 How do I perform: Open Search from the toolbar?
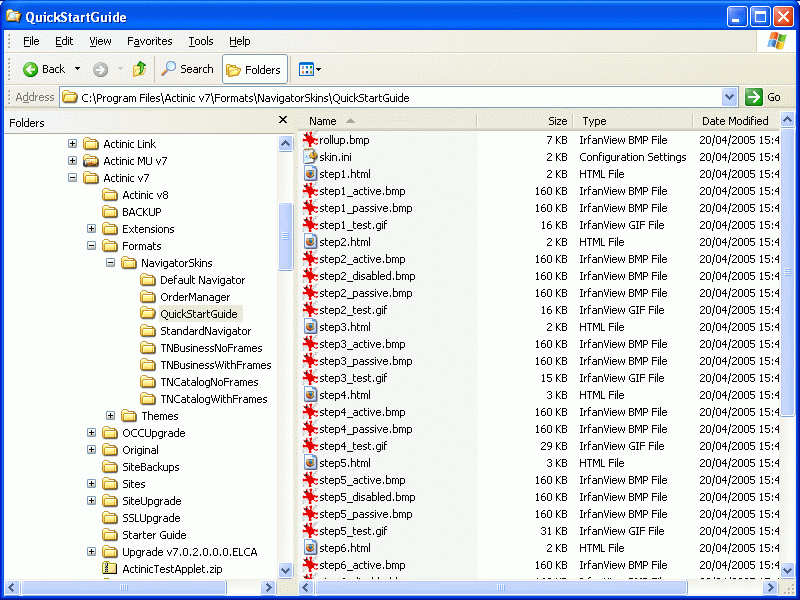coord(187,69)
